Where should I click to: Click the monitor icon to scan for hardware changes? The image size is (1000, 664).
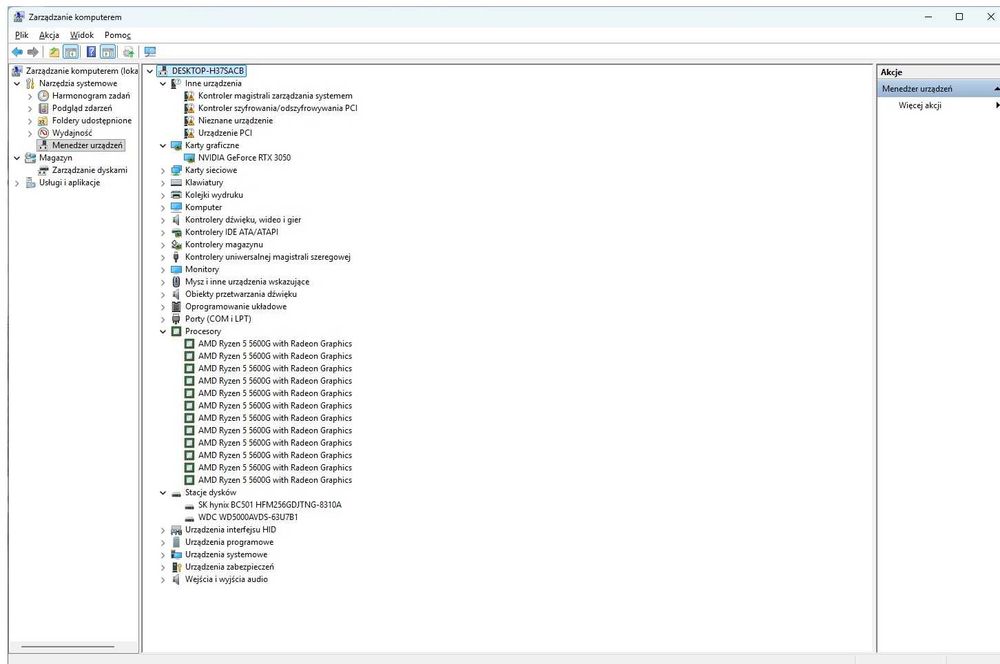coord(150,52)
